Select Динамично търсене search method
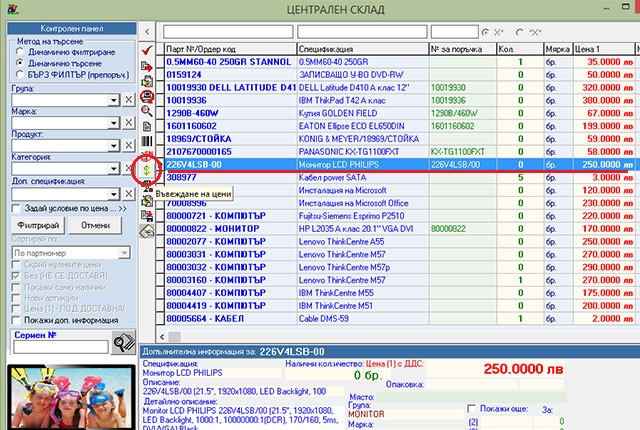Image resolution: width=640 pixels, height=430 pixels. (20, 63)
